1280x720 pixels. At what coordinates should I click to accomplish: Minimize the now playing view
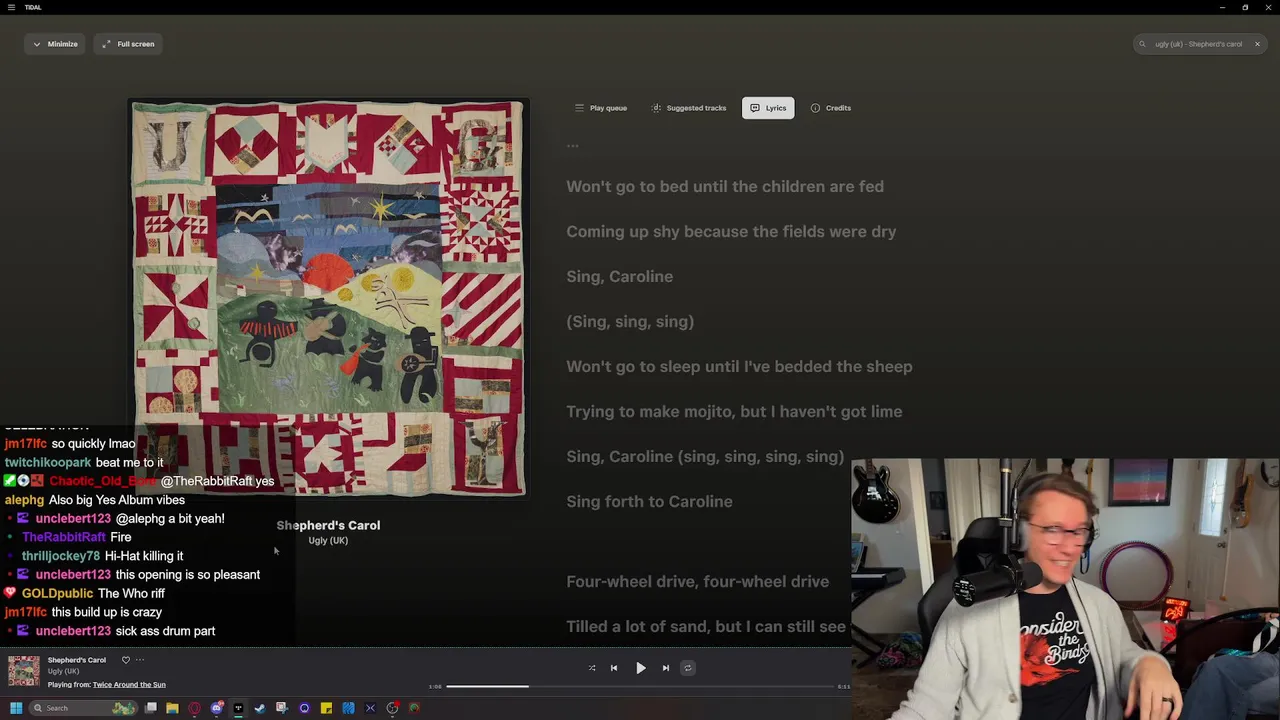55,44
